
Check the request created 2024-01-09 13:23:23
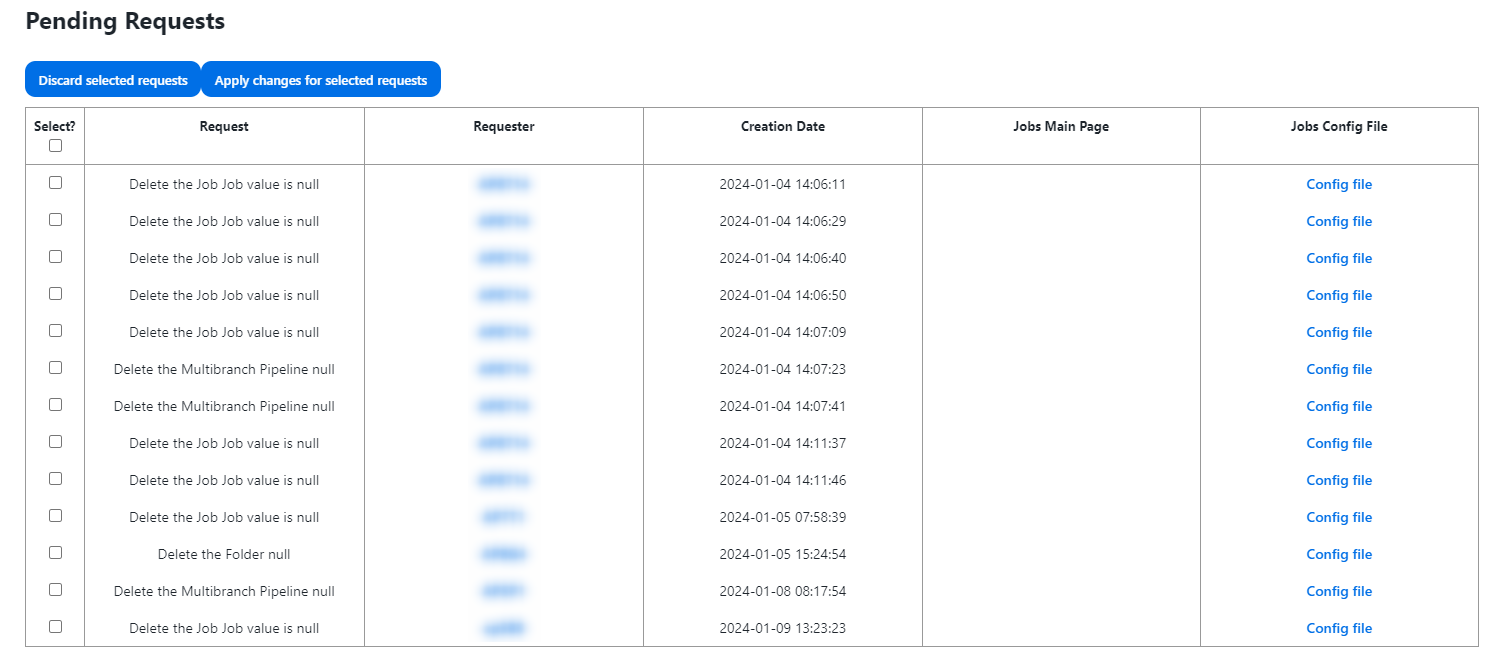(x=55, y=627)
